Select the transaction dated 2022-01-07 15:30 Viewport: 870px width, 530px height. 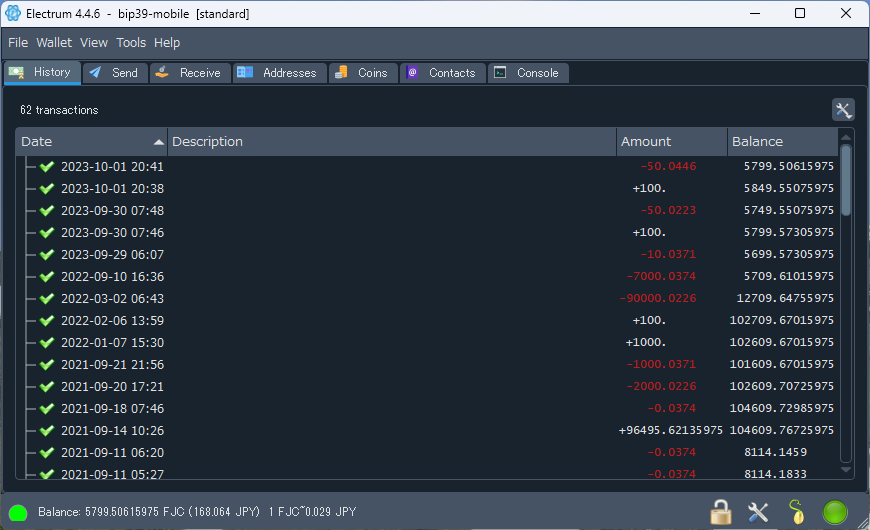point(427,342)
